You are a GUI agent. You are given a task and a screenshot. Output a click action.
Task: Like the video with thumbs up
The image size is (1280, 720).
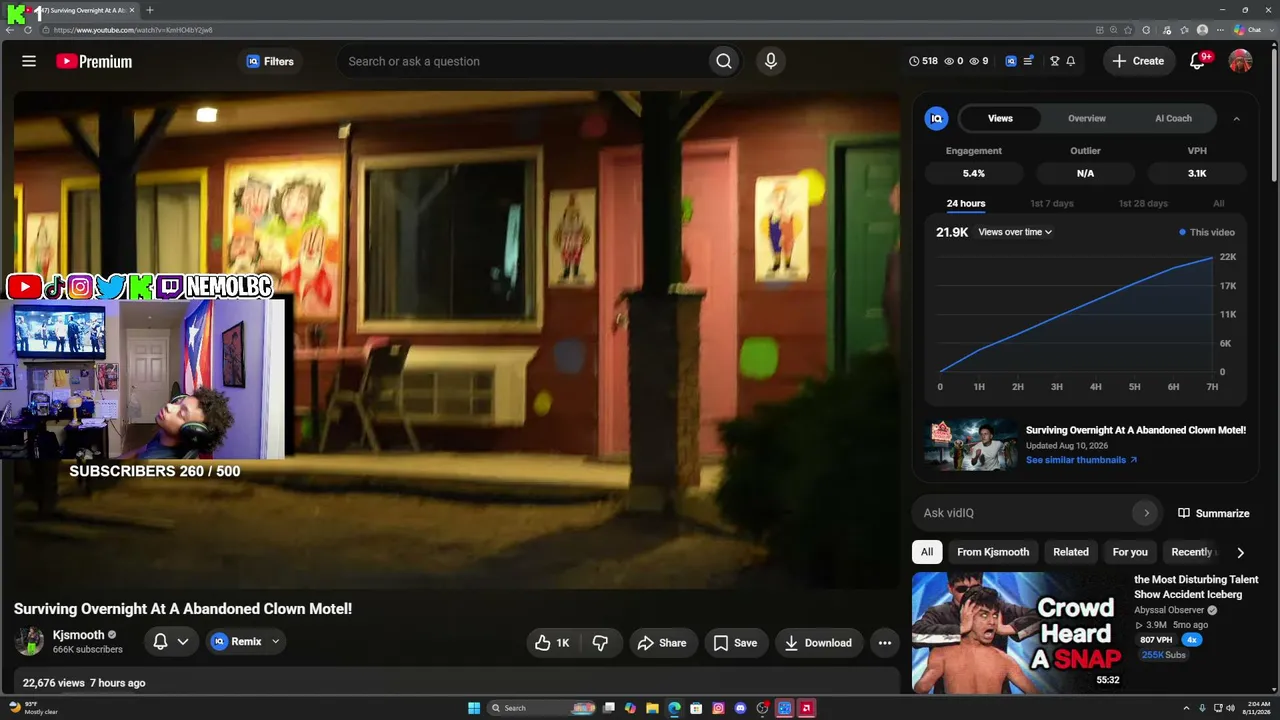click(551, 643)
